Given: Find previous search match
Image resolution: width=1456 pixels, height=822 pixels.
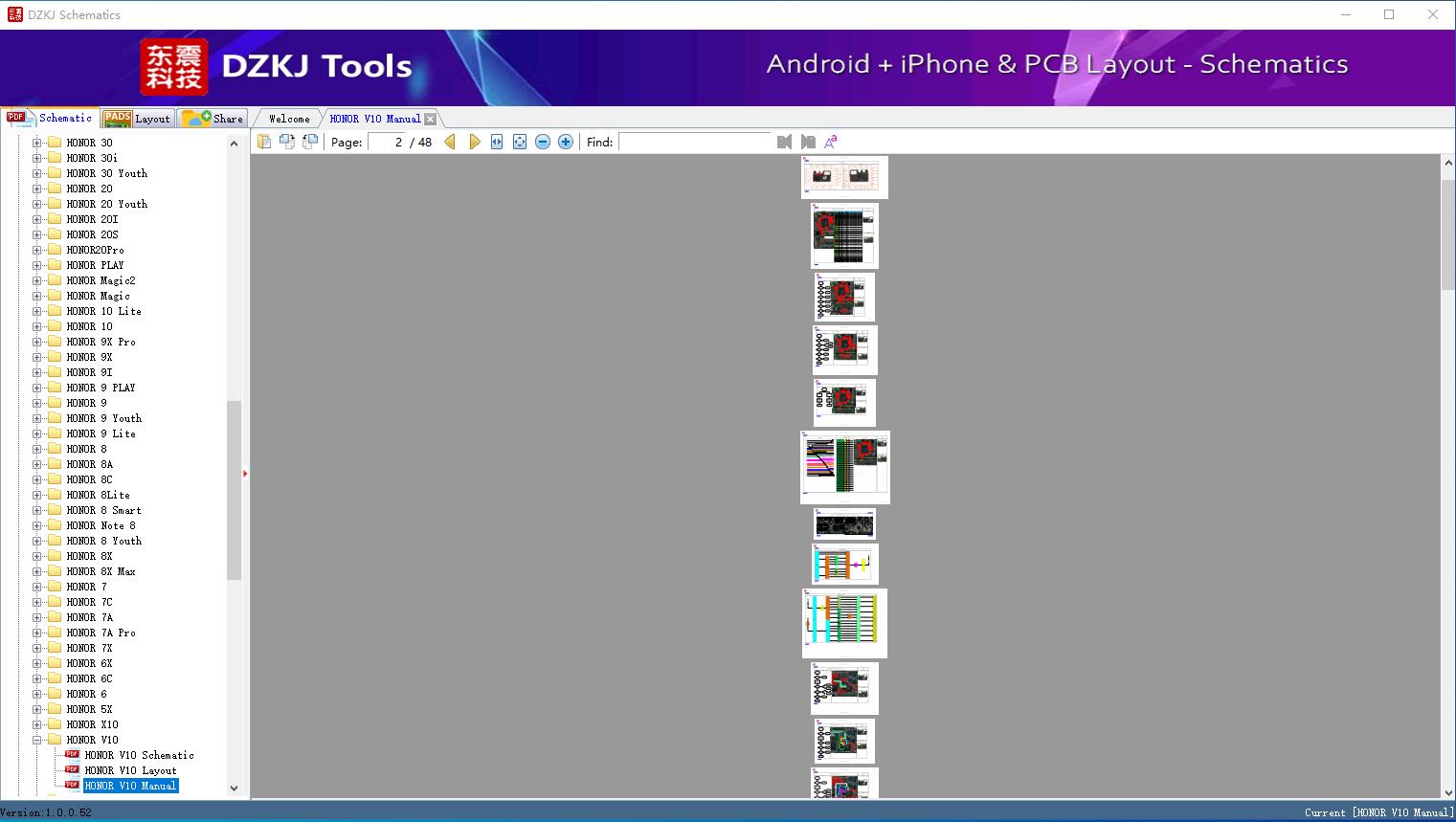Looking at the screenshot, I should pyautogui.click(x=785, y=142).
